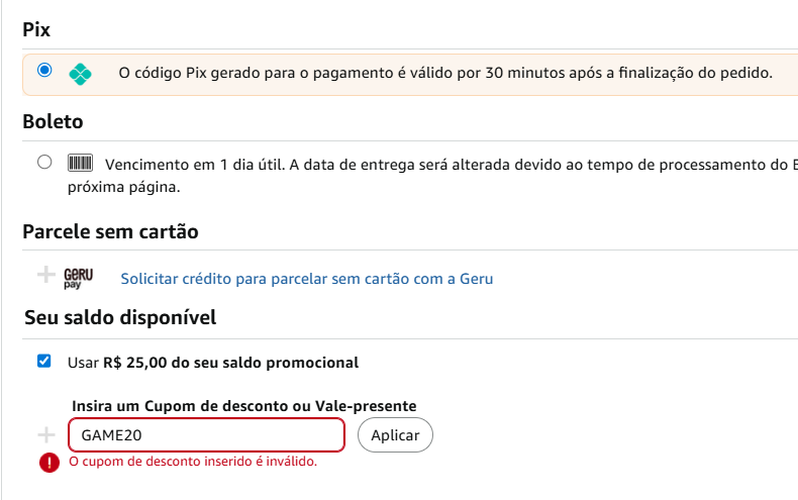Viewport: 798px width, 500px height.
Task: Click the Geru pay logo
Action: pyautogui.click(x=78, y=277)
